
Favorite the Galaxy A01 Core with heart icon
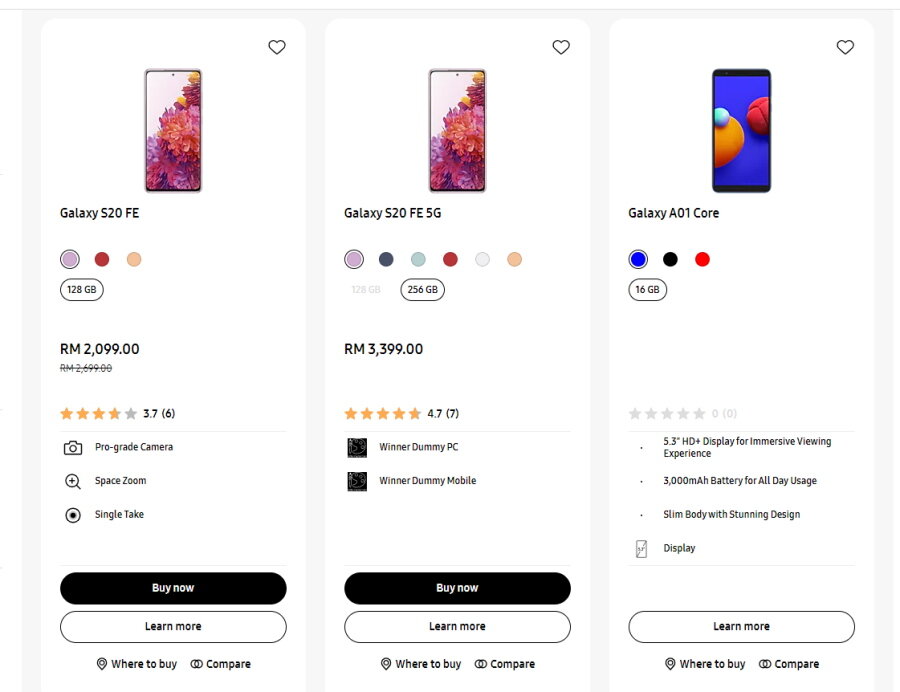845,47
